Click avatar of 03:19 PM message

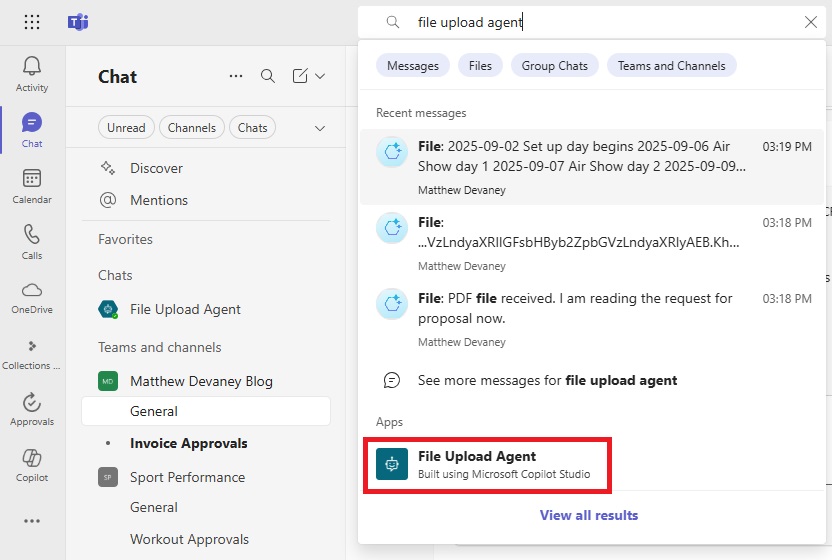pyautogui.click(x=392, y=152)
